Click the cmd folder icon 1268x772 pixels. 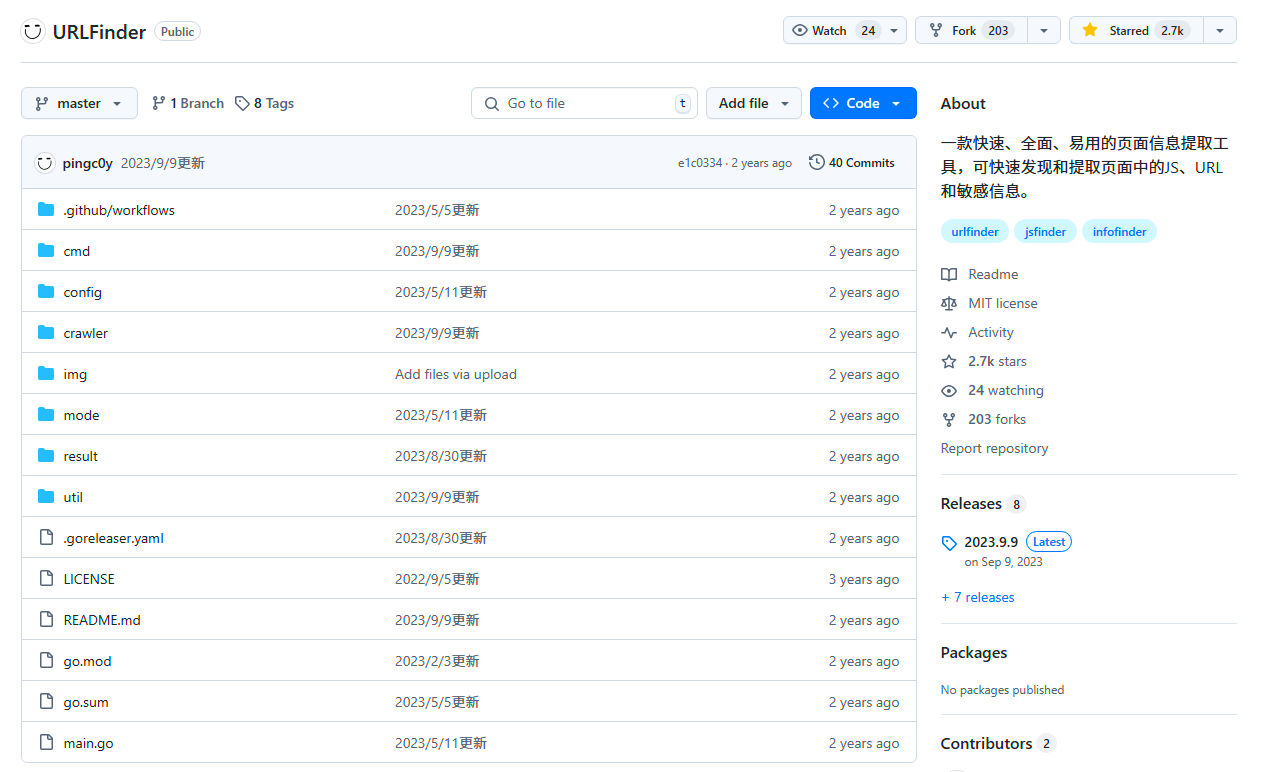(x=46, y=250)
